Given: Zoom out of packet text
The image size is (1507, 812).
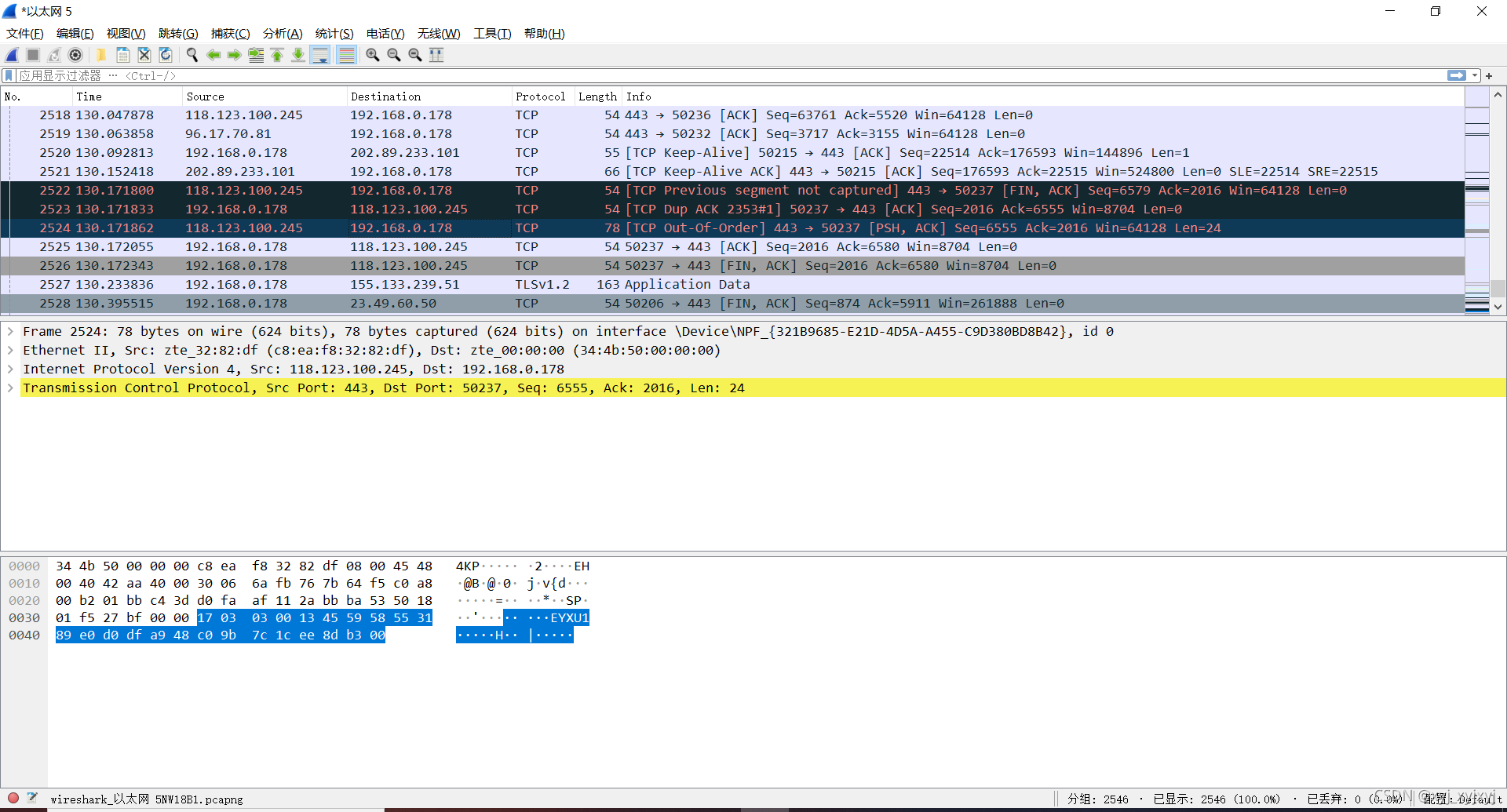Looking at the screenshot, I should [394, 55].
